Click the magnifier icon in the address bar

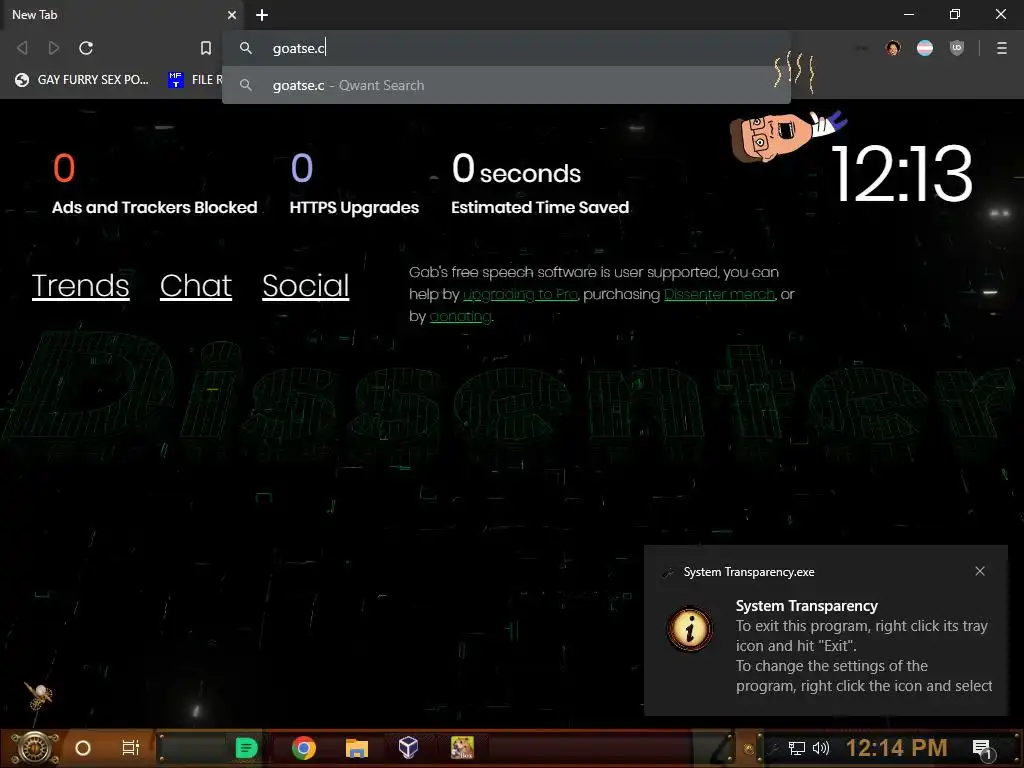click(x=246, y=48)
